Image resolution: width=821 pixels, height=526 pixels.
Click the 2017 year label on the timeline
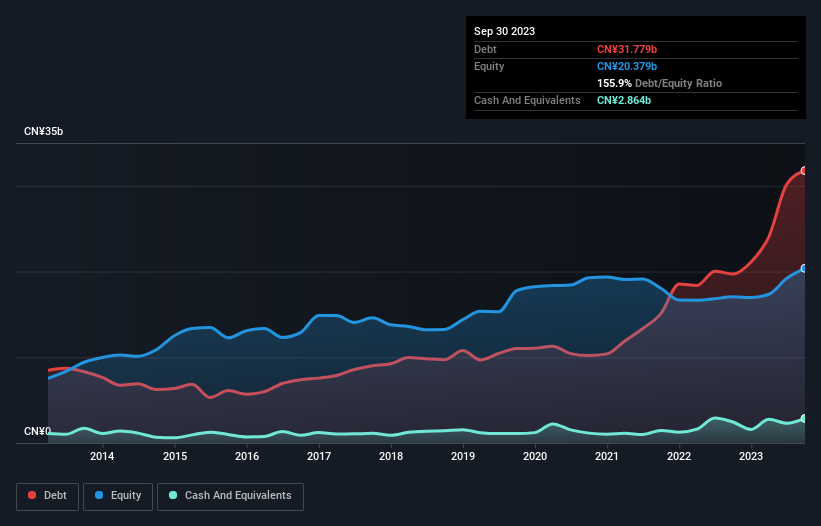point(319,457)
